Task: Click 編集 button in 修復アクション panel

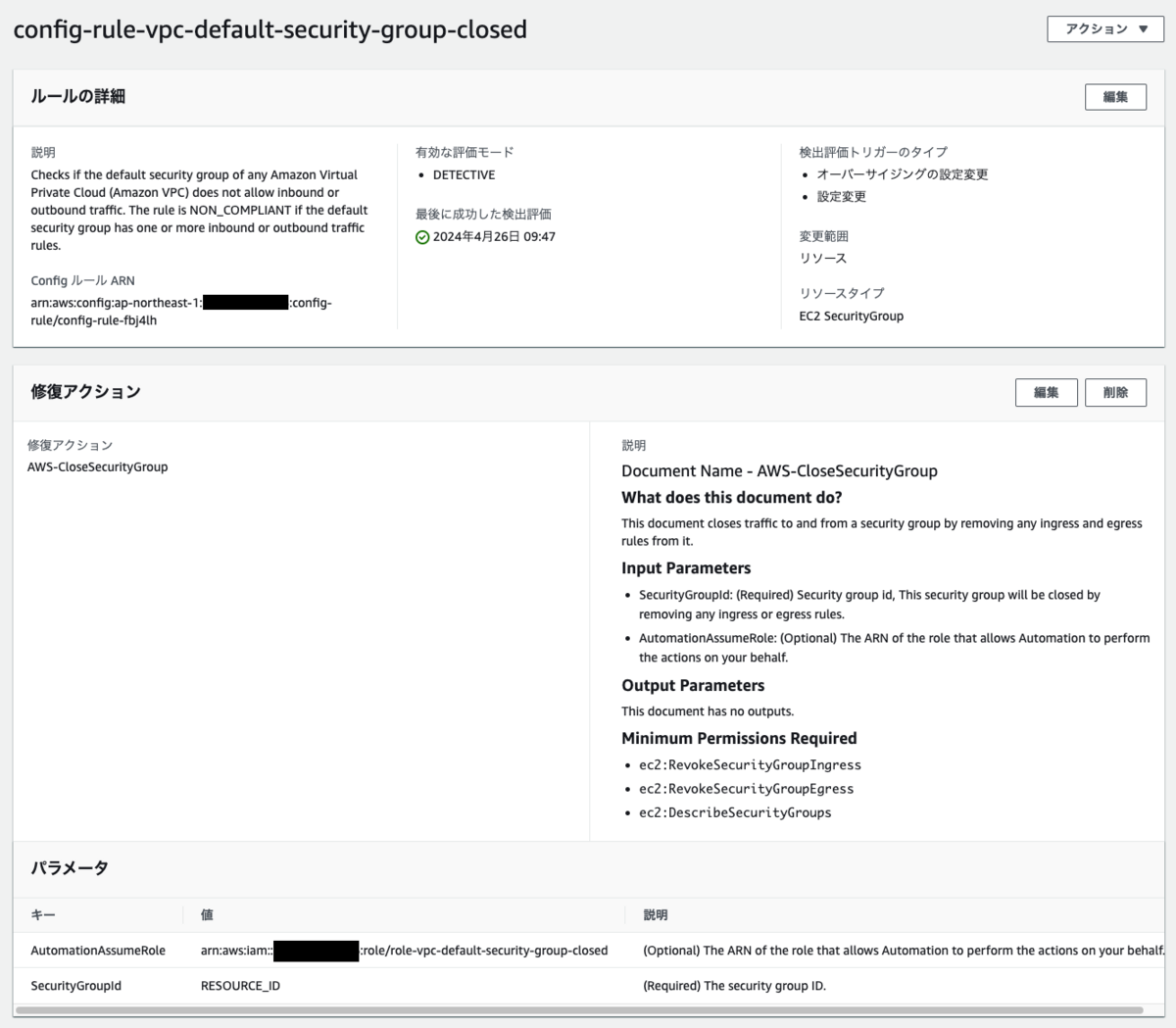Action: coord(1046,392)
